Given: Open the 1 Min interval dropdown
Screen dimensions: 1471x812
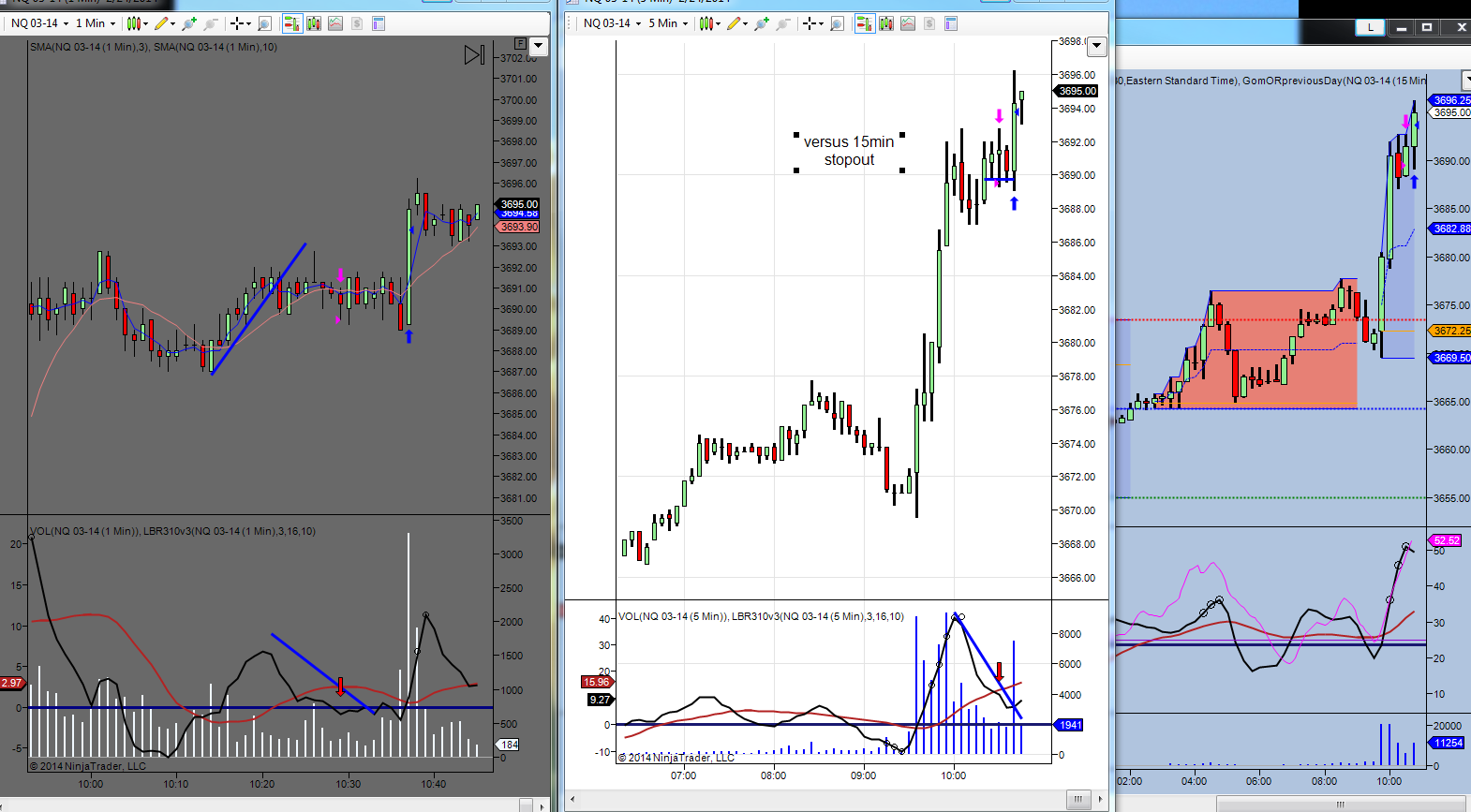Looking at the screenshot, I should [x=96, y=23].
